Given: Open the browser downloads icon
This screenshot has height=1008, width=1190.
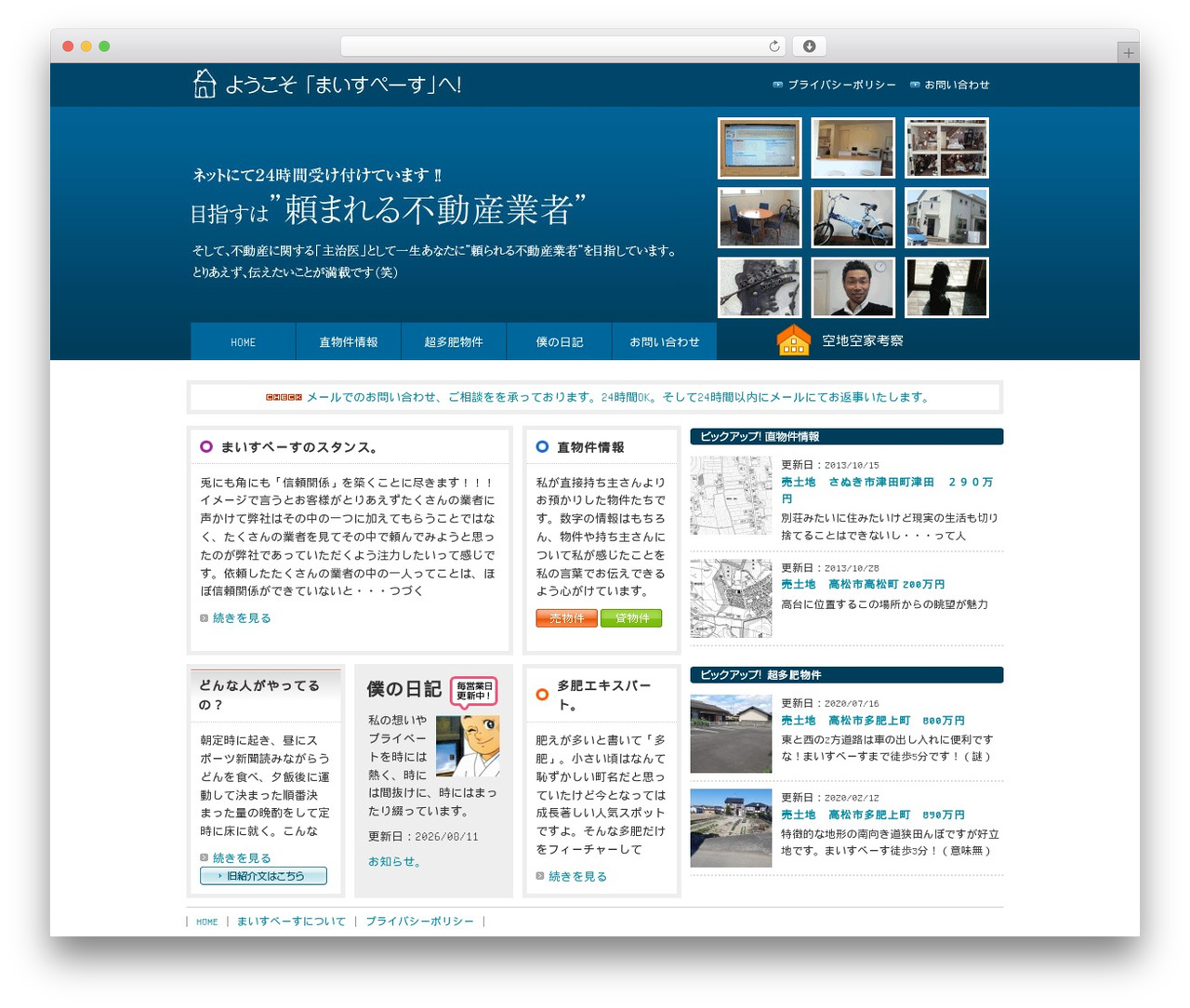Looking at the screenshot, I should 810,46.
